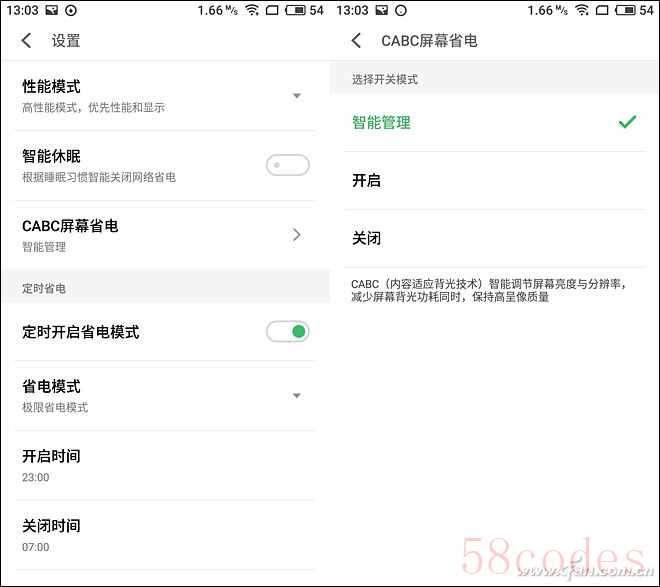Image resolution: width=660 pixels, height=587 pixels.
Task: Tap the image notification icon in left status bar
Action: 51,10
